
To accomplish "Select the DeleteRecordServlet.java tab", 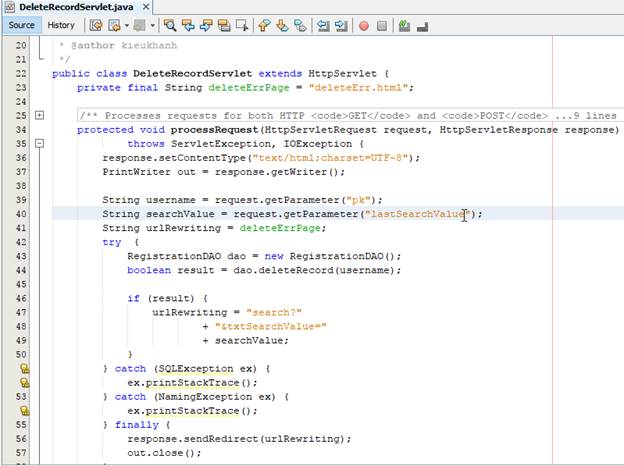I will tap(76, 7).
